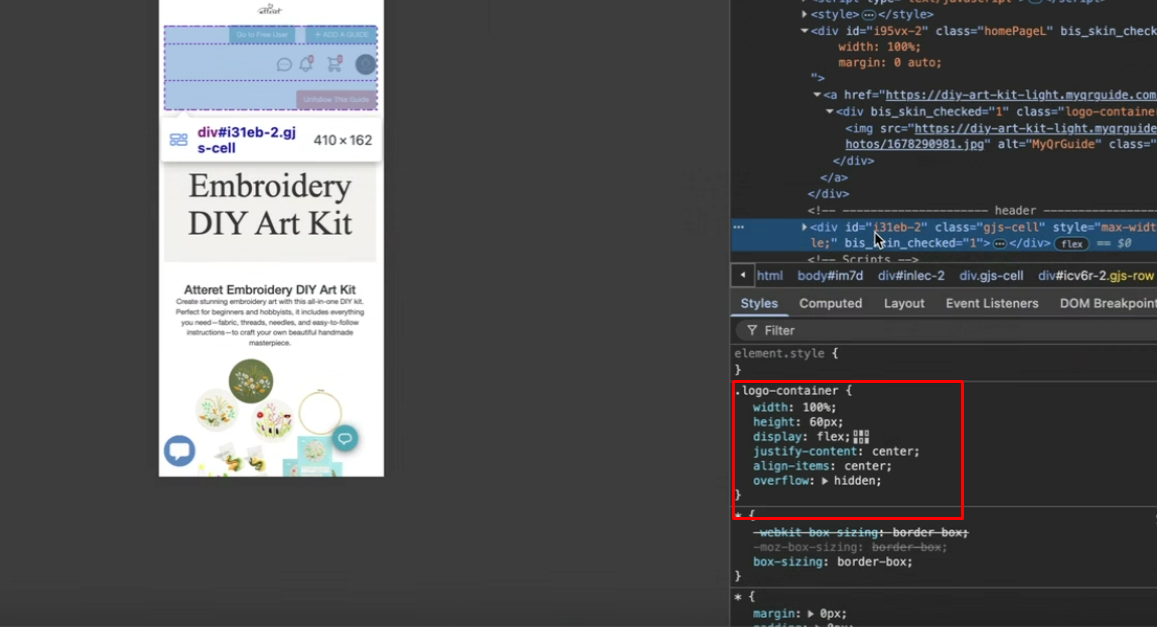Switch to the Layout tab
Image resolution: width=1157 pixels, height=627 pixels.
point(904,303)
